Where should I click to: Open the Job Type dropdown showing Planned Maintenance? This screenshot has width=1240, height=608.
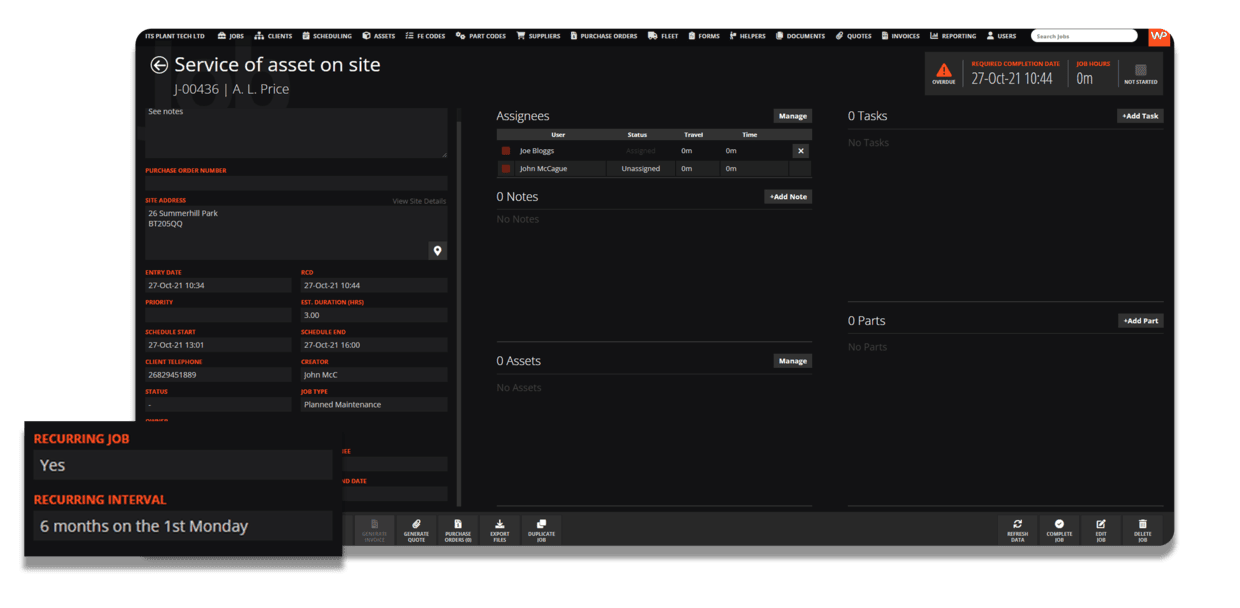(x=373, y=404)
